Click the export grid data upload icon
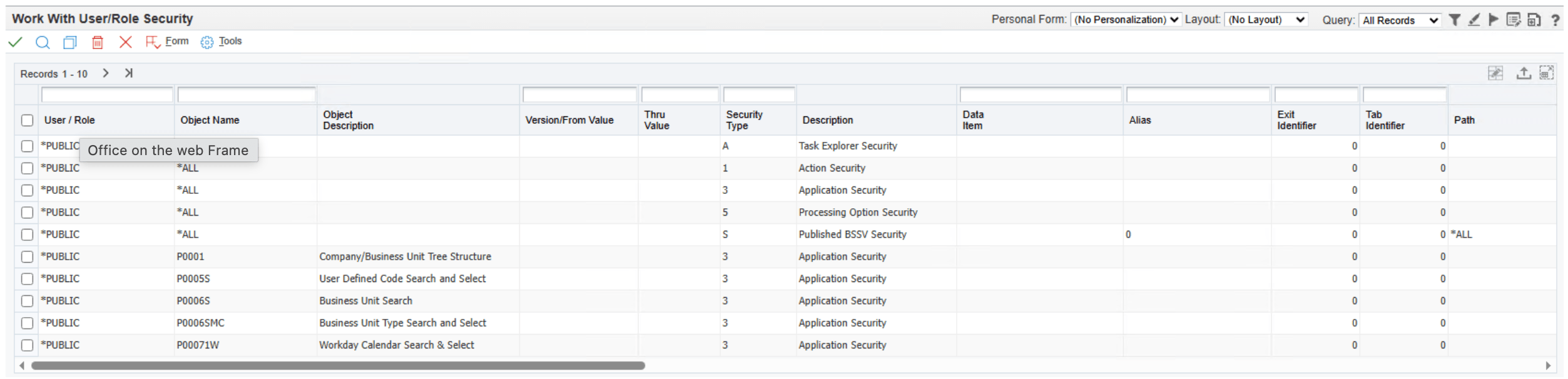This screenshot has width=1568, height=379. tap(1524, 73)
